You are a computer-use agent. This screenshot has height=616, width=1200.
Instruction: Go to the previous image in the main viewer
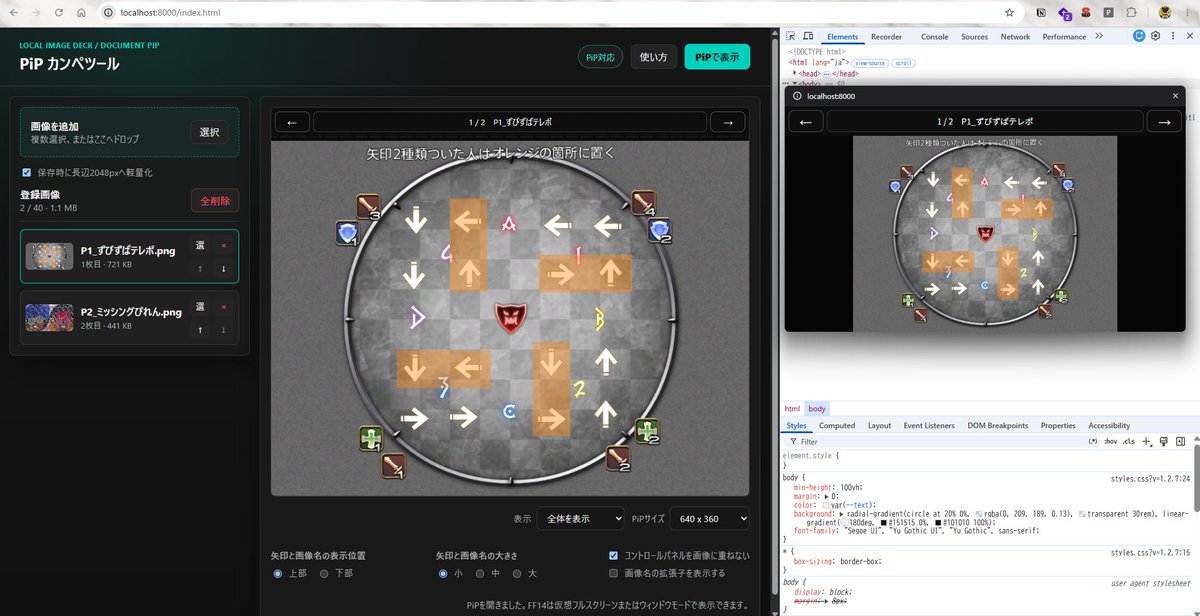point(291,122)
